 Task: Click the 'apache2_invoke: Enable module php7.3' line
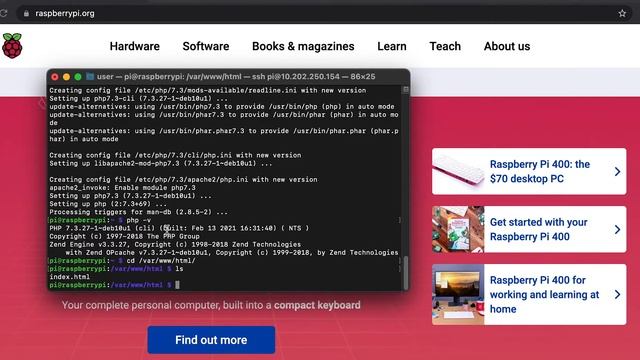point(122,188)
